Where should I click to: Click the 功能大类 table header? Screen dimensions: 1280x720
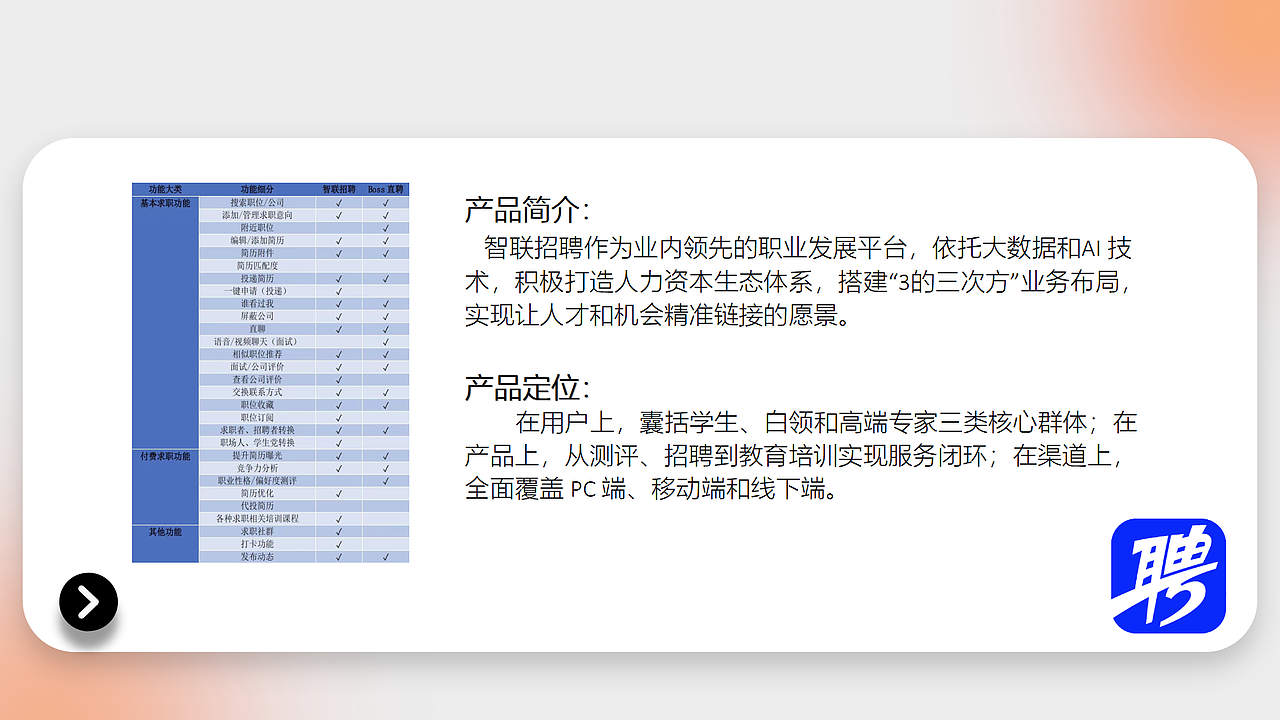(165, 189)
